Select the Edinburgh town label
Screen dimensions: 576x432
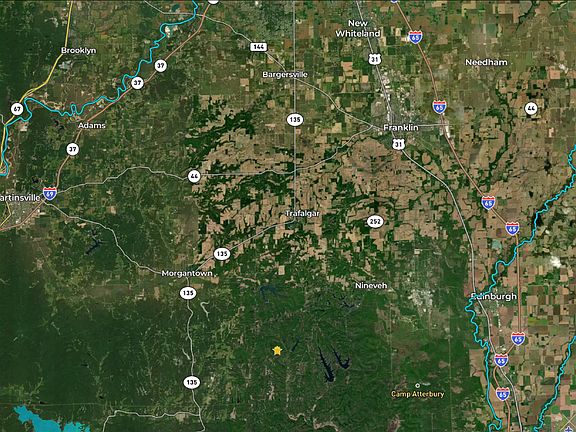tap(494, 296)
